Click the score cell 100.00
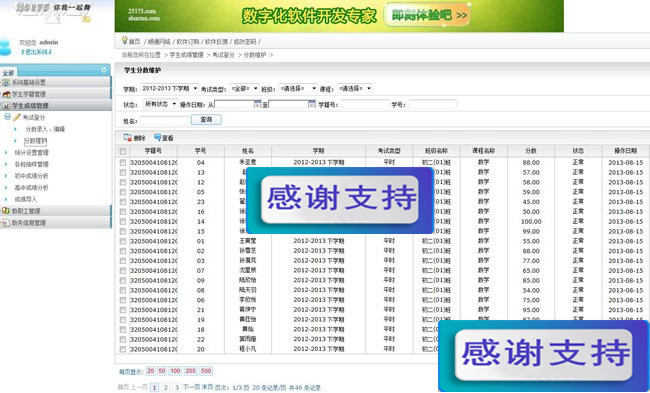 coord(531,221)
